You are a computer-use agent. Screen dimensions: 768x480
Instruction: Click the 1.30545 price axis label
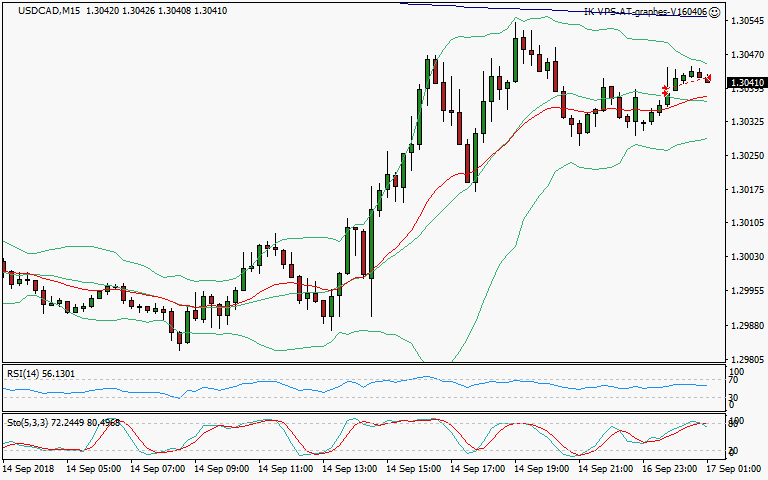pos(745,21)
